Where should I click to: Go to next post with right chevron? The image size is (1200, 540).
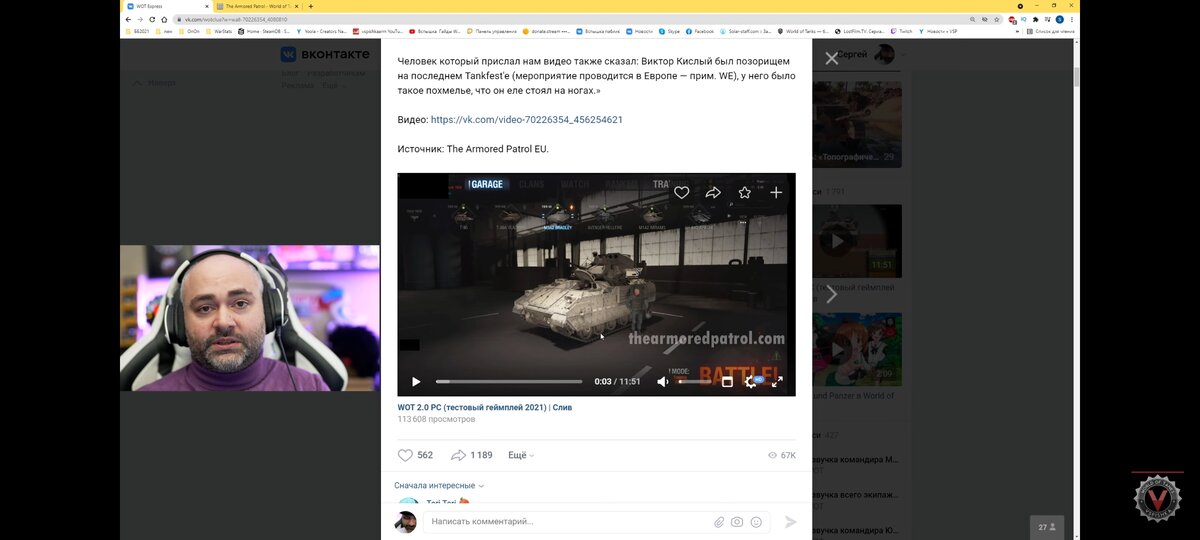pyautogui.click(x=831, y=294)
